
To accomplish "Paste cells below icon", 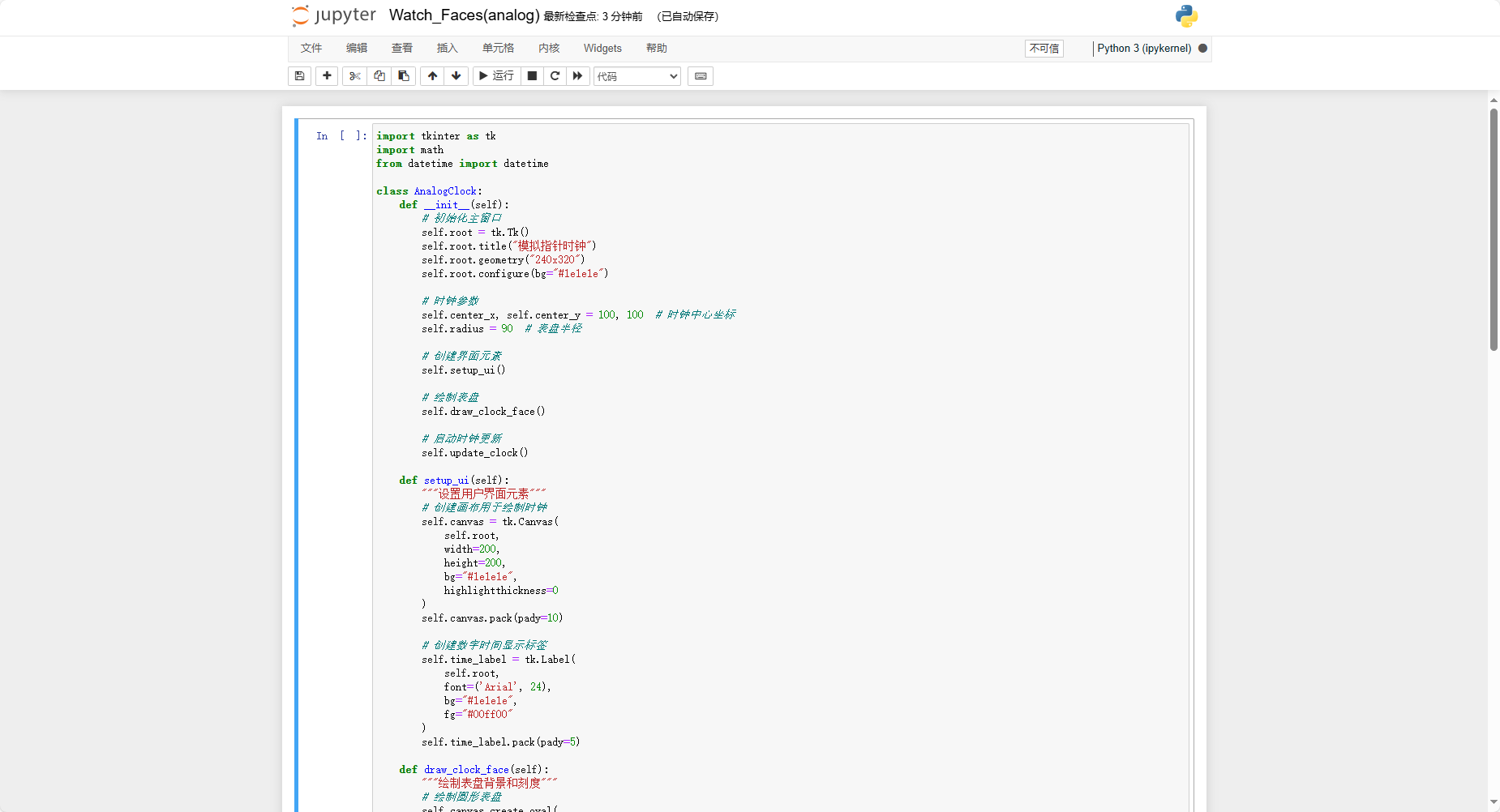I will click(403, 76).
